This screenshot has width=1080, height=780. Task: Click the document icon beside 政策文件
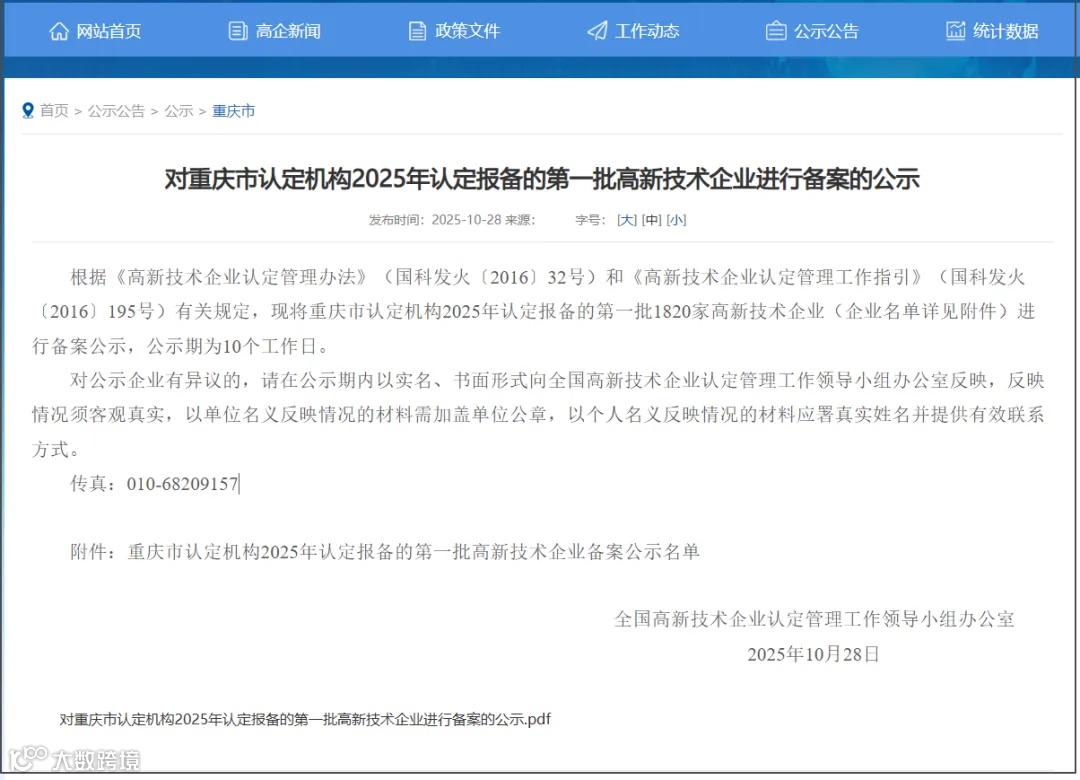(x=415, y=30)
